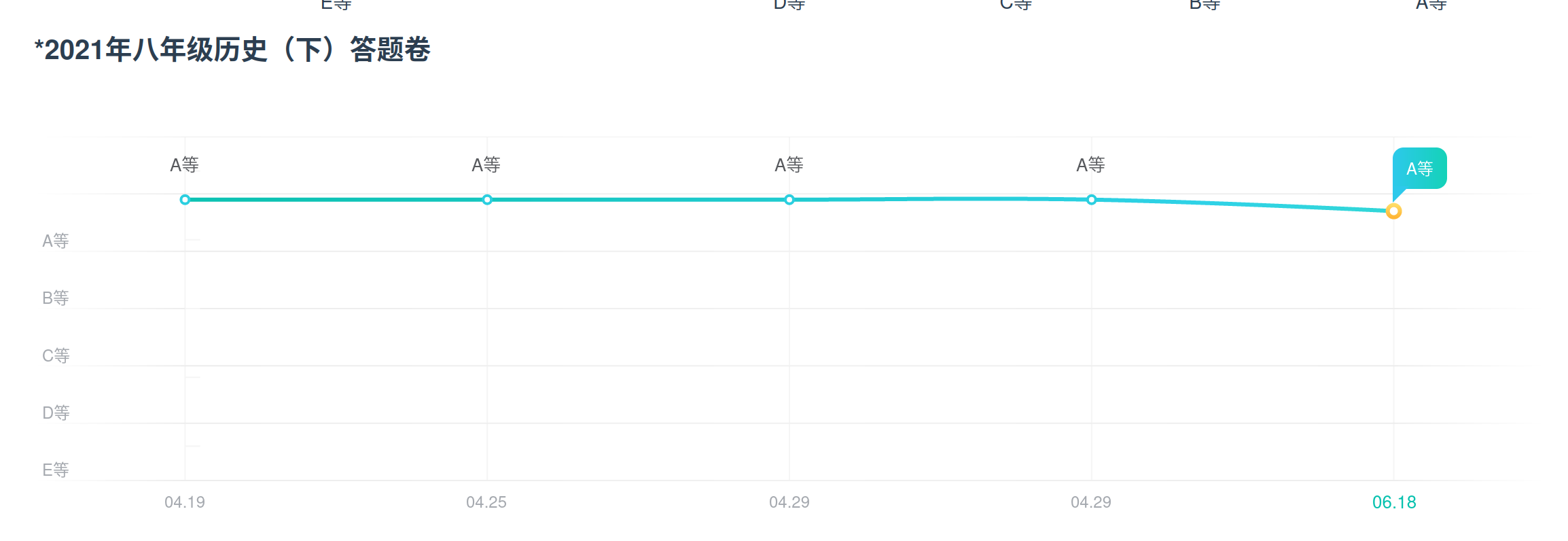The width and height of the screenshot is (1568, 541).
Task: Click the A等 tooltip bubble at 06.18
Action: pyautogui.click(x=1419, y=169)
